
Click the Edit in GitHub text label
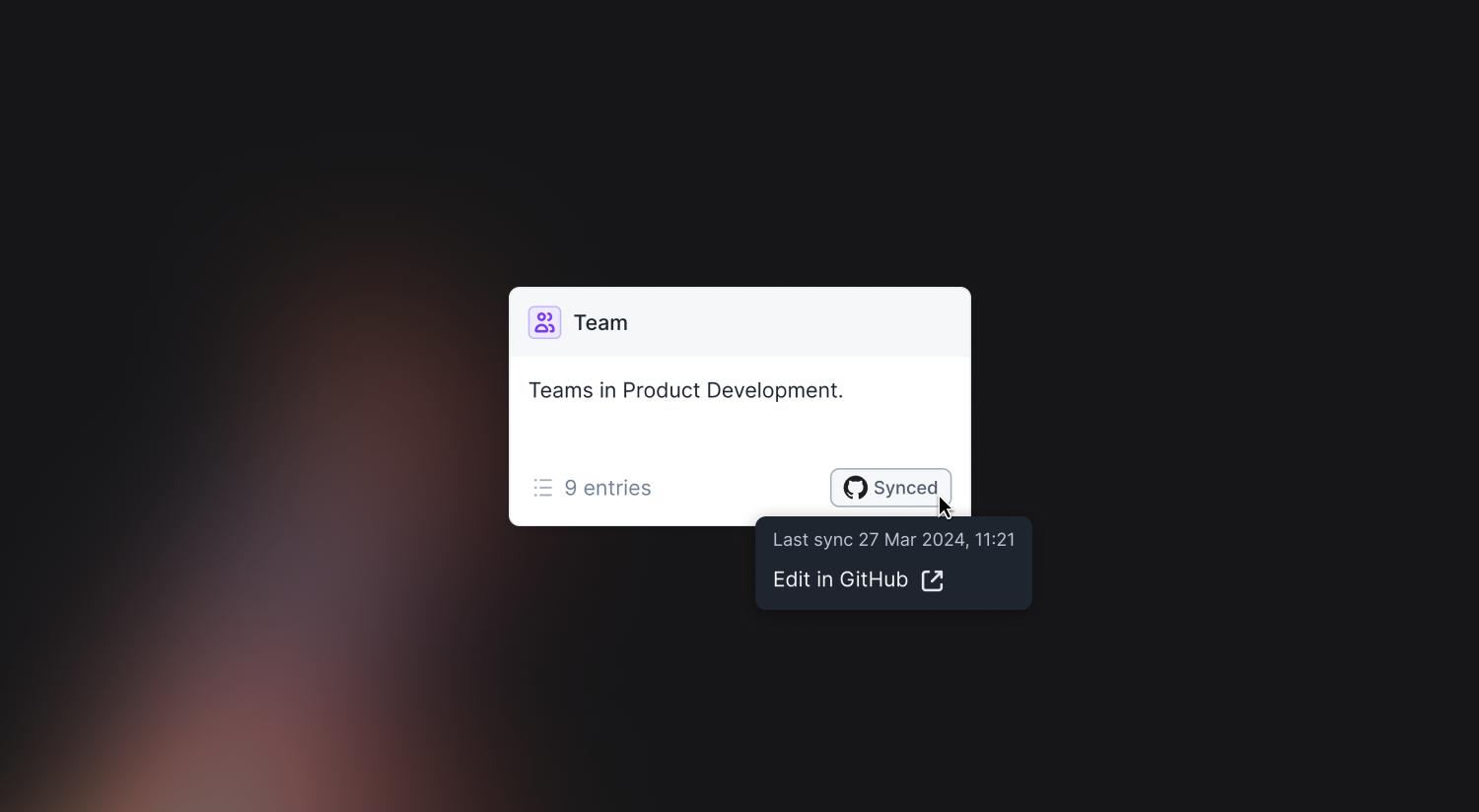pyautogui.click(x=840, y=579)
